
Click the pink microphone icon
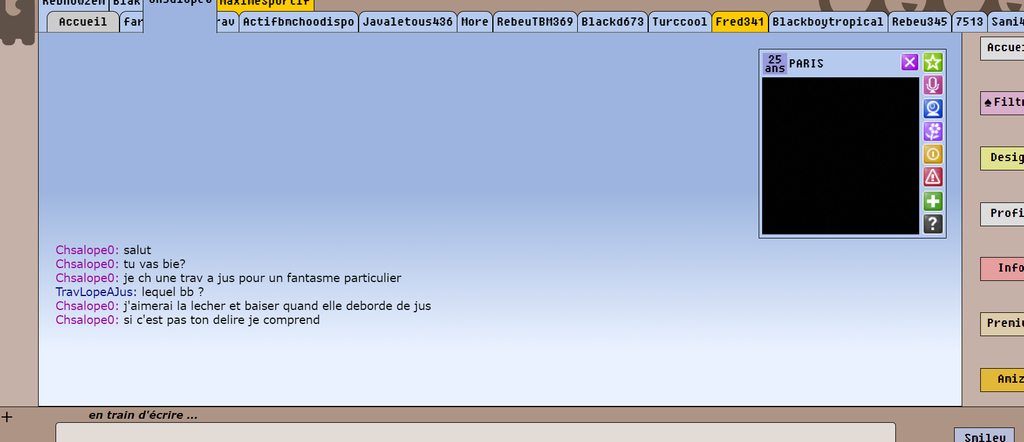(933, 86)
